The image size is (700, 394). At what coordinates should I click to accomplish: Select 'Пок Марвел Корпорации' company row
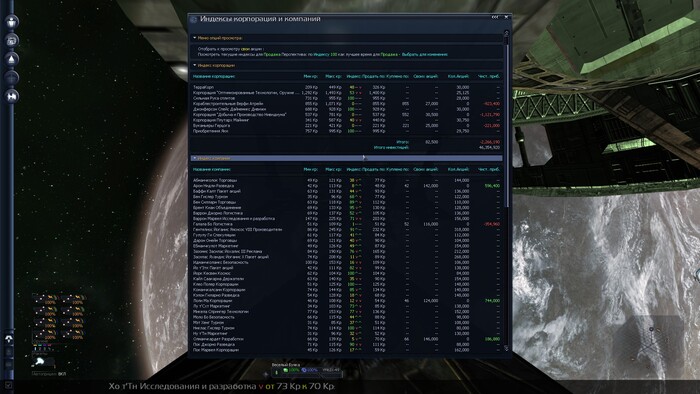point(347,350)
